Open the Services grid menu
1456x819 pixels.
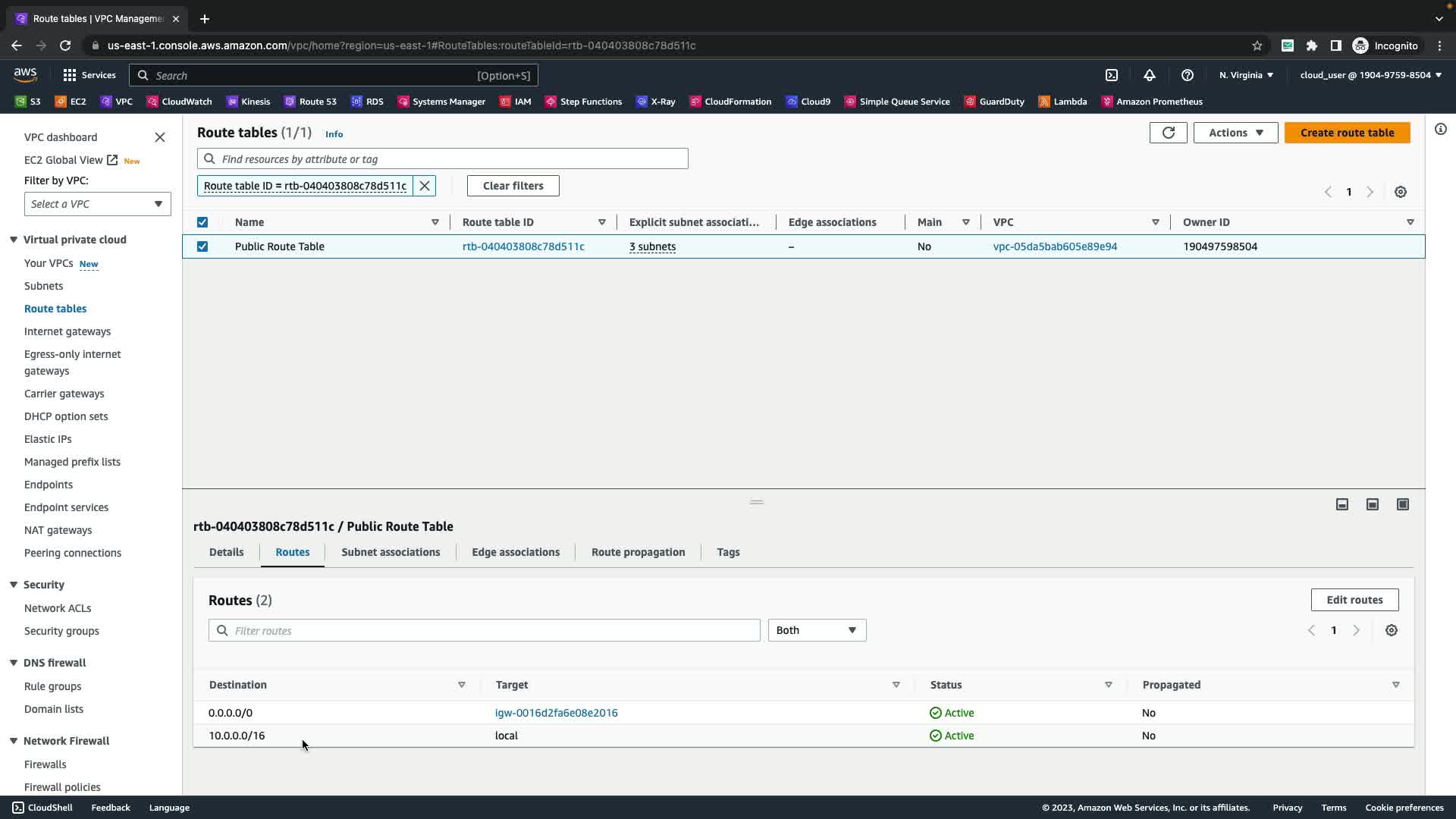(x=89, y=75)
